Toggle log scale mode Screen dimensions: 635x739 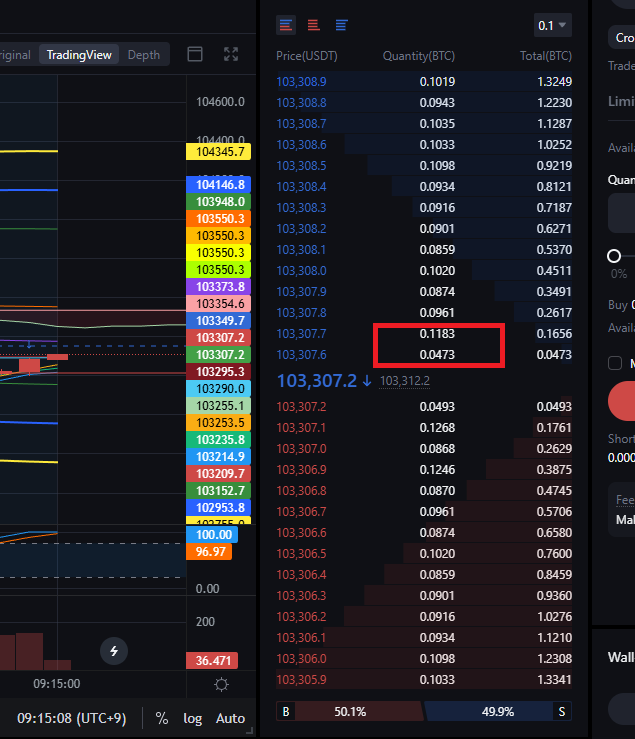point(192,718)
